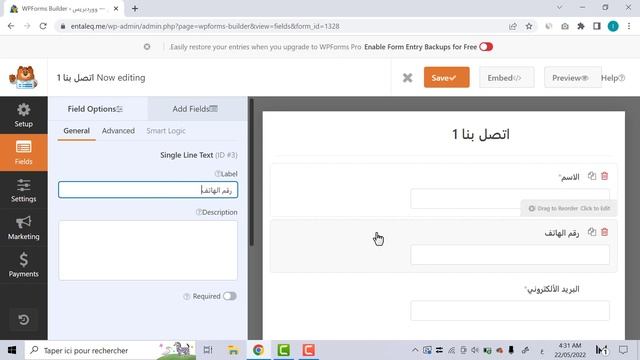The height and width of the screenshot is (360, 640).
Task: Switch to Field Options tab
Action: tap(98, 109)
